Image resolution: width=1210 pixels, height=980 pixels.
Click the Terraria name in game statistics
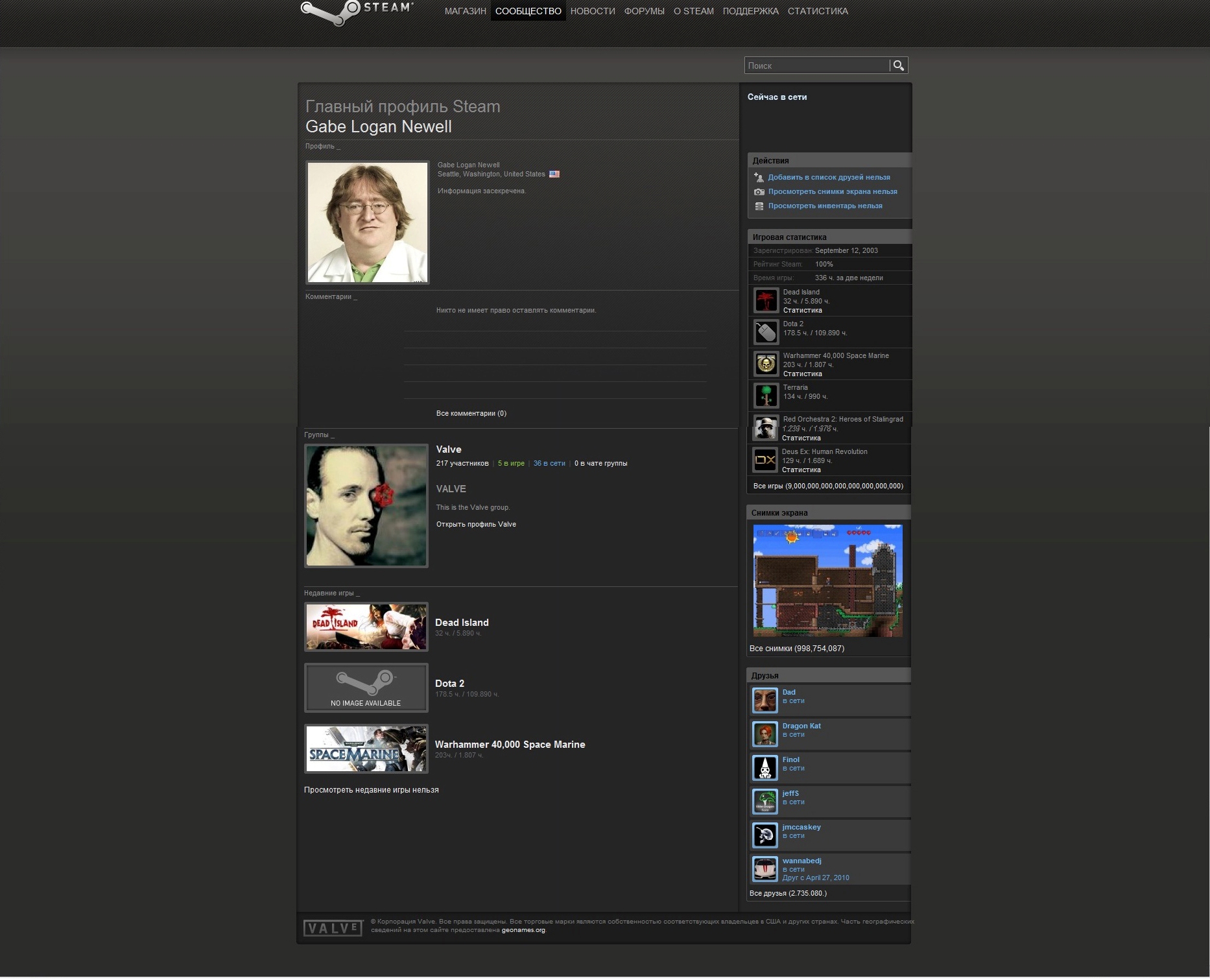(795, 387)
